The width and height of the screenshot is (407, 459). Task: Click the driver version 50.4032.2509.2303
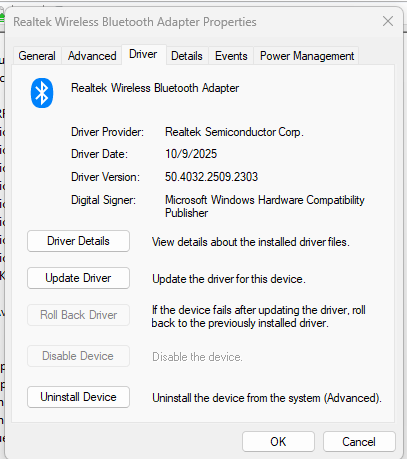pos(211,177)
